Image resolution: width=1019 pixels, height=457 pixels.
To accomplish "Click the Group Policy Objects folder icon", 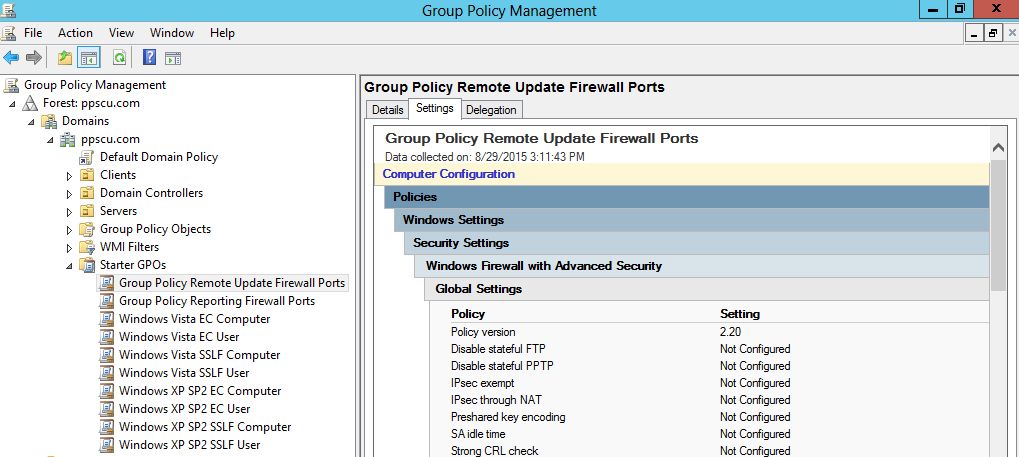I will tap(87, 229).
